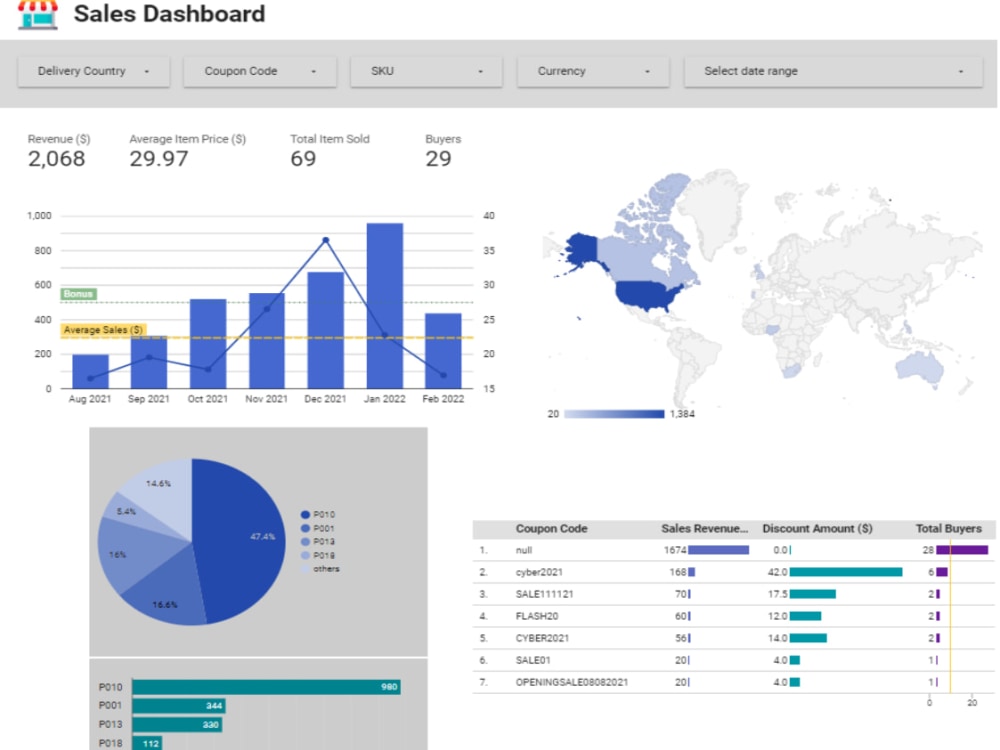This screenshot has height=750, width=1000.
Task: Click the P018 legend entry
Action: (x=318, y=555)
